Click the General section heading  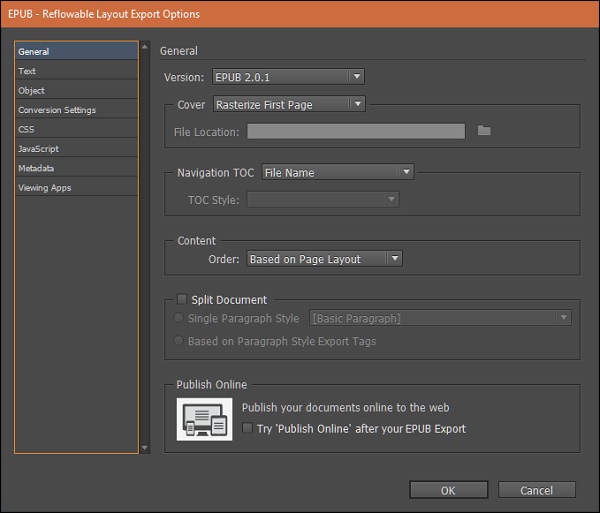click(179, 51)
